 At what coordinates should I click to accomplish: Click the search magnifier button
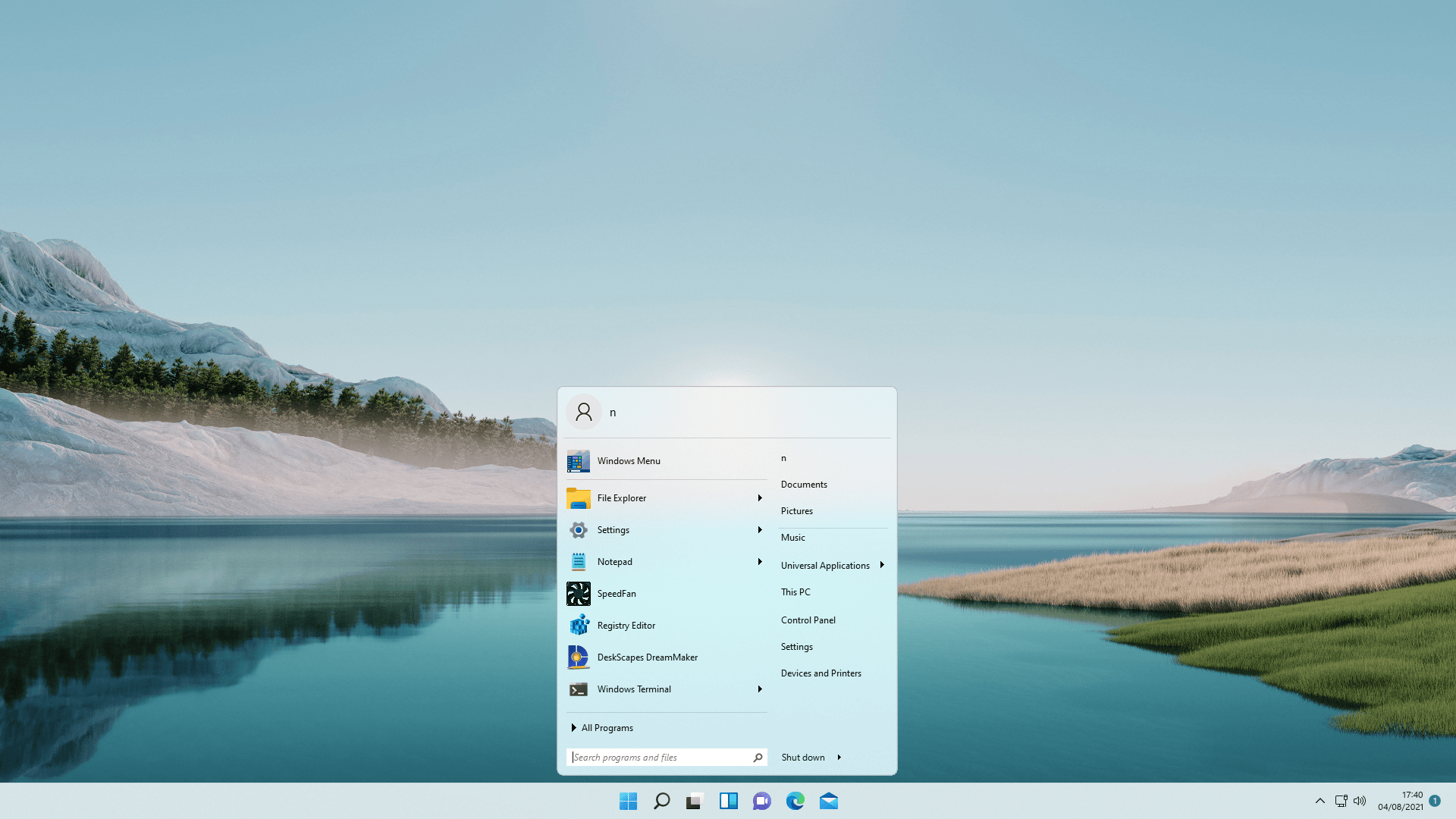pos(757,757)
